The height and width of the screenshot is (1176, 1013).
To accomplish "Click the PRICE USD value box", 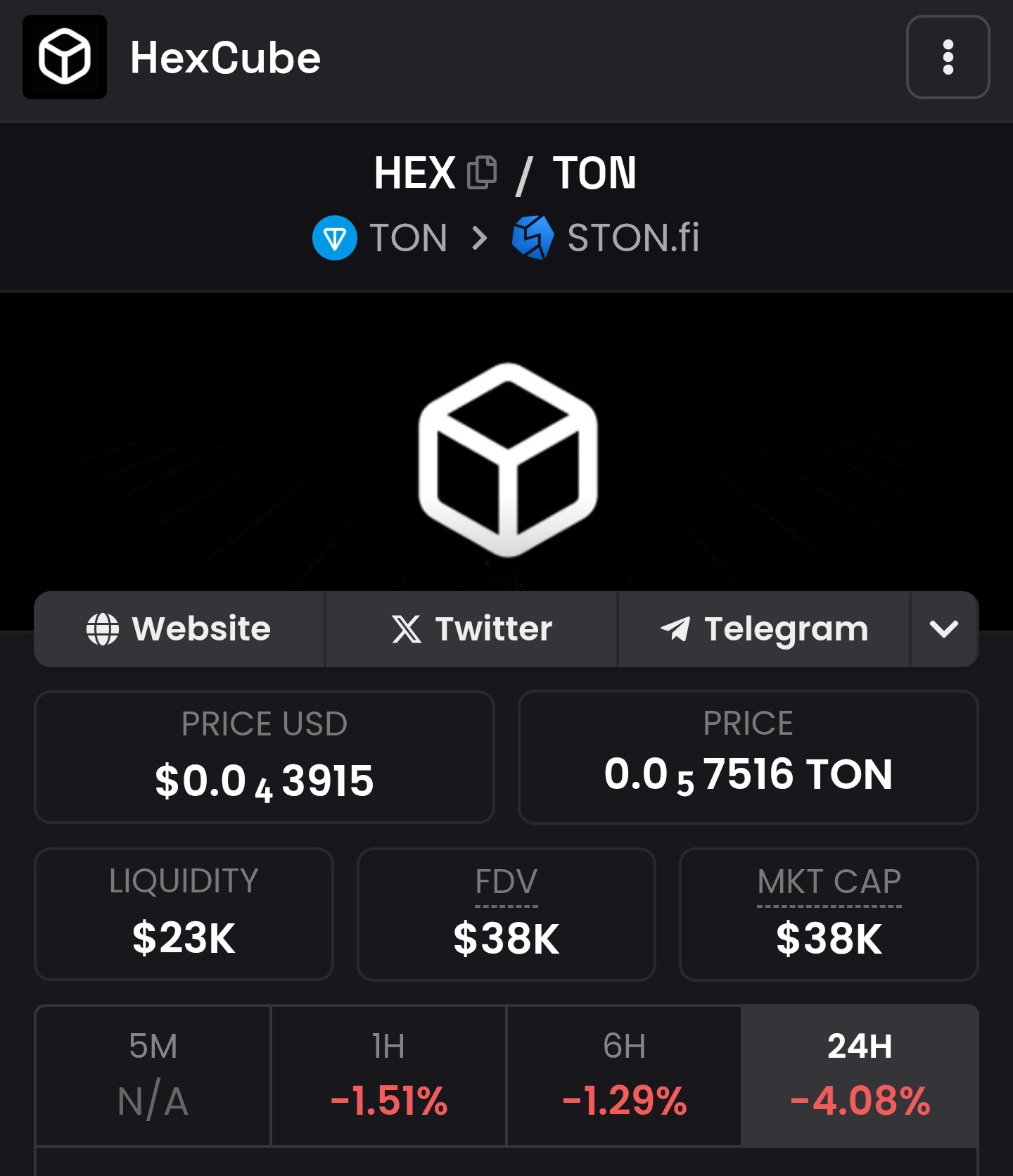I will tap(265, 757).
